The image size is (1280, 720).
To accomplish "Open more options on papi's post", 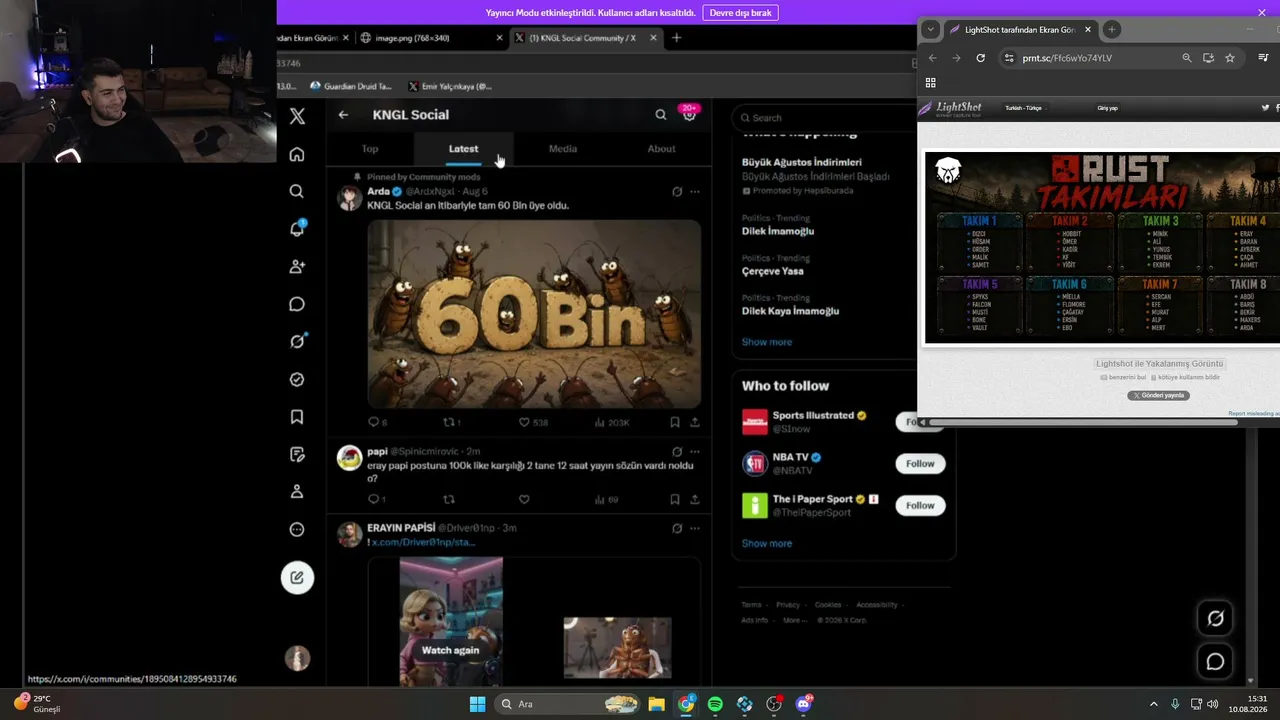I will [695, 452].
